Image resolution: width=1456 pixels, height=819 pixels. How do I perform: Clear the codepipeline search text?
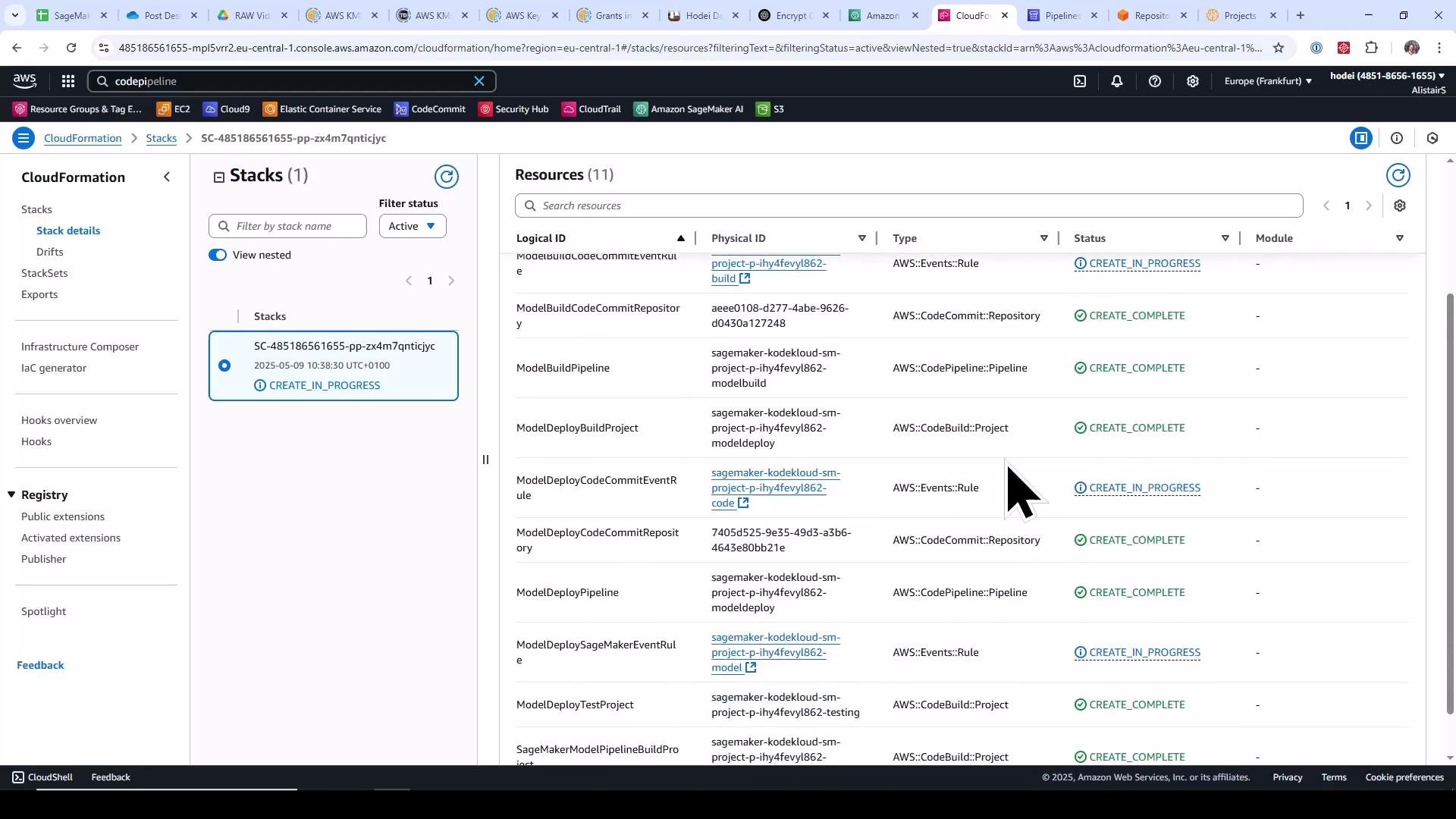[x=479, y=81]
